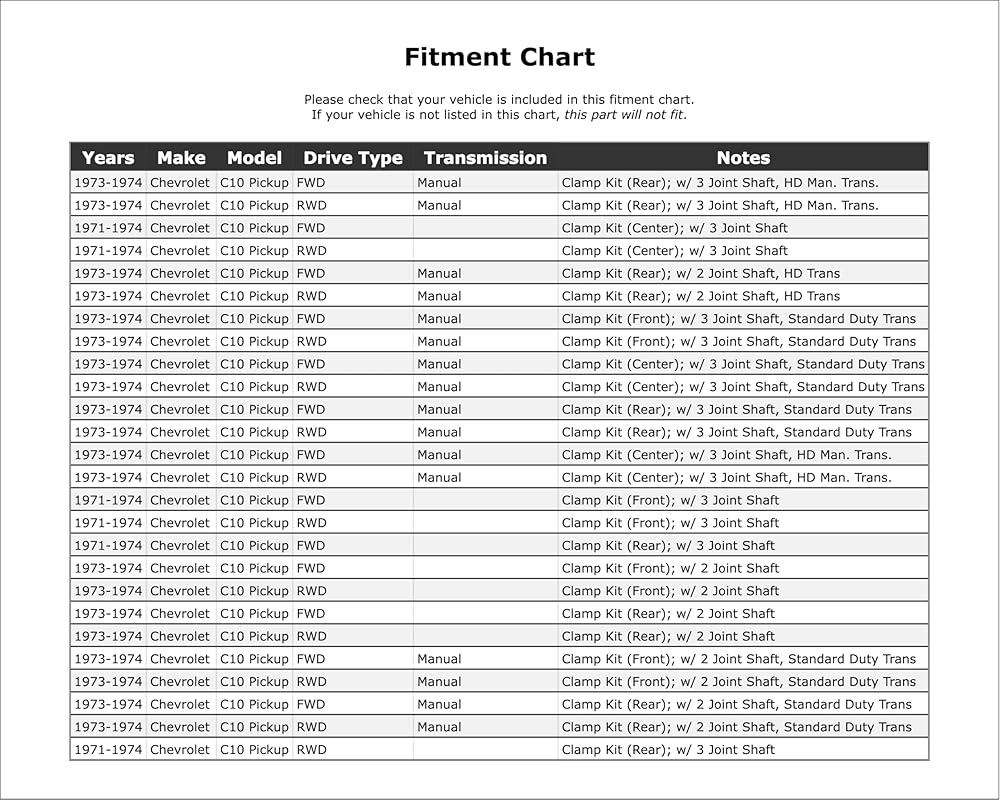Click the Clamp Kit (Center); w/ 3 Joint Shaft, Standard Duty Trans note in the RWD row
This screenshot has width=1000, height=800.
[743, 387]
